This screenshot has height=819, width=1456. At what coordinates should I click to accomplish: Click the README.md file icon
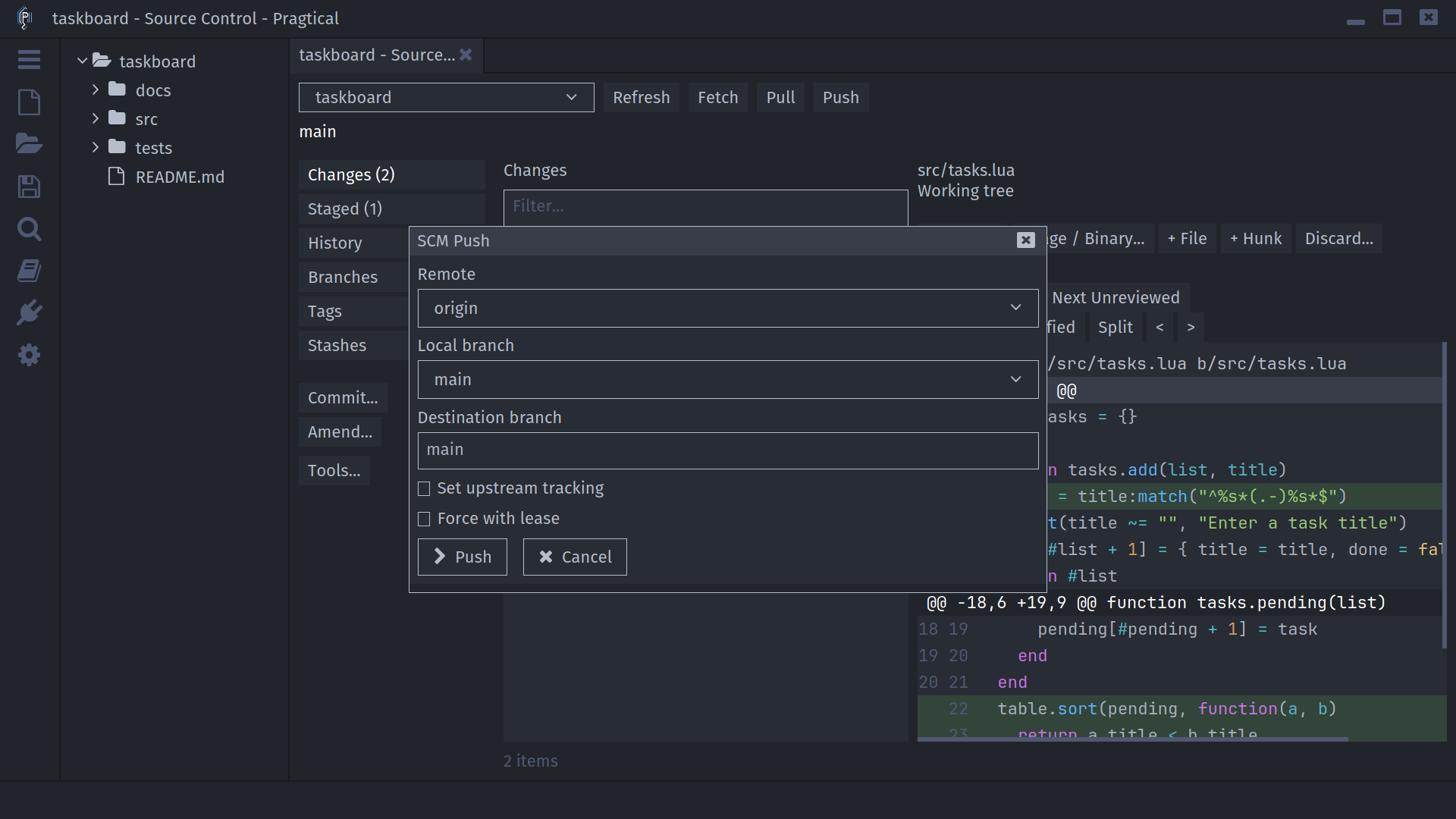[116, 177]
